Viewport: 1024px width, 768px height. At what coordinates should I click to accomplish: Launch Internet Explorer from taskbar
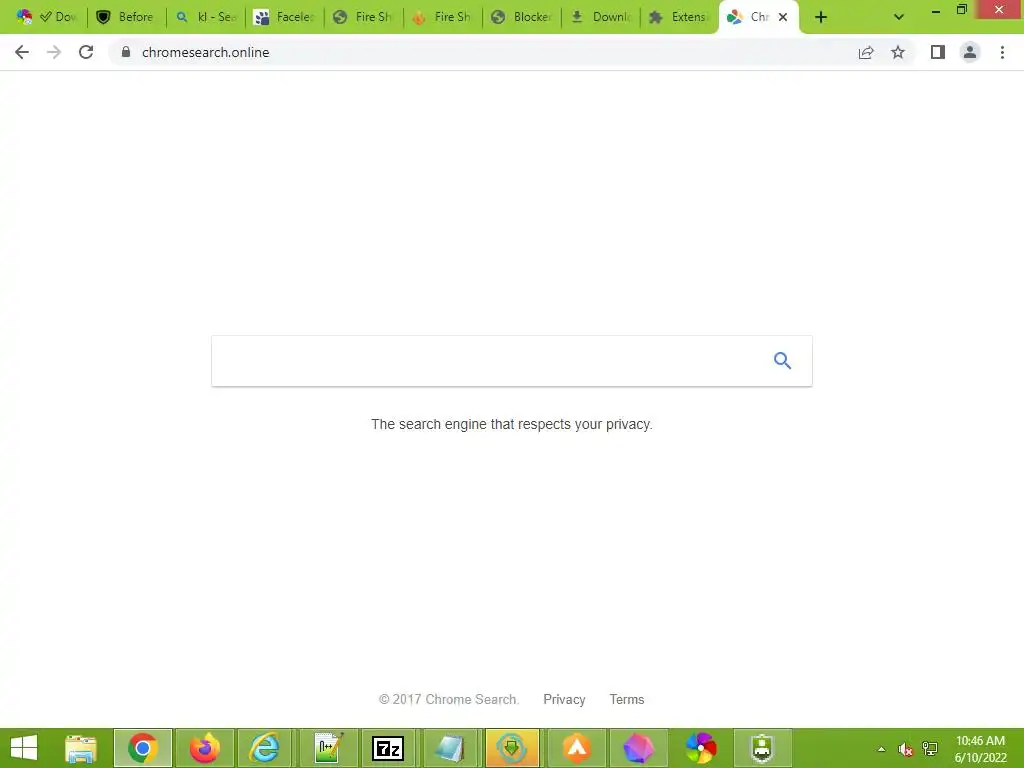[x=266, y=748]
